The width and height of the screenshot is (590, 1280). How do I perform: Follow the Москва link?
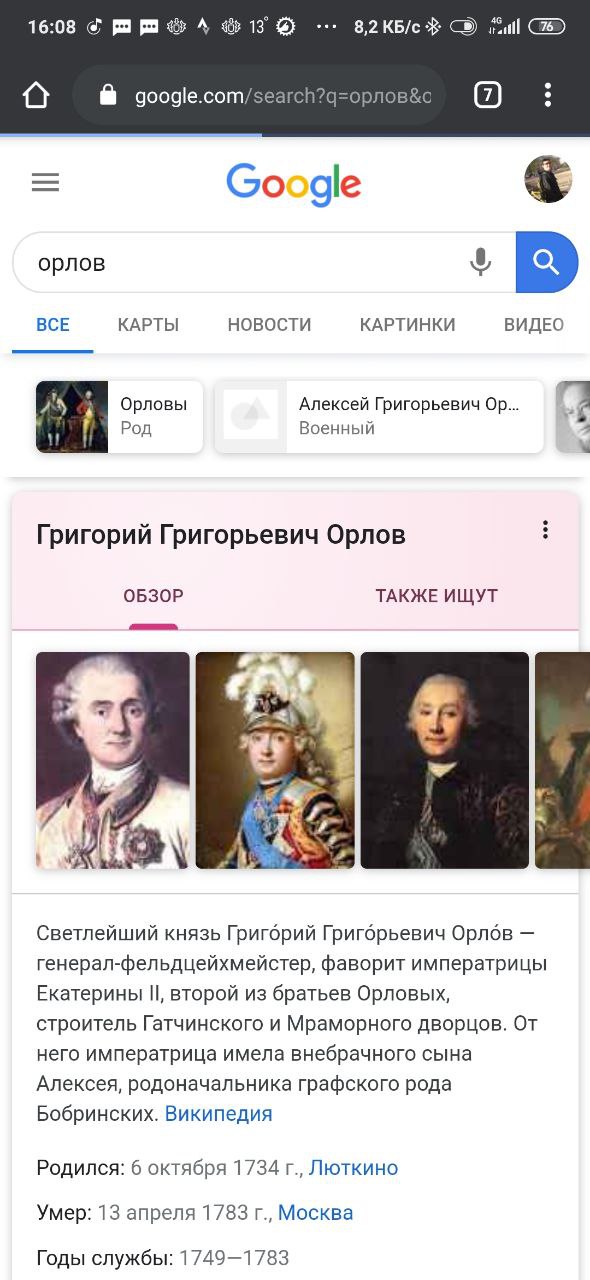pyautogui.click(x=315, y=1213)
